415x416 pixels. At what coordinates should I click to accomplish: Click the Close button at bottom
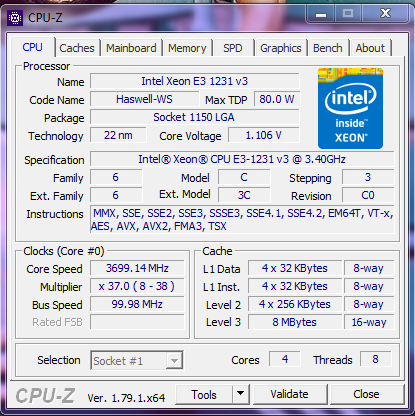coord(366,395)
